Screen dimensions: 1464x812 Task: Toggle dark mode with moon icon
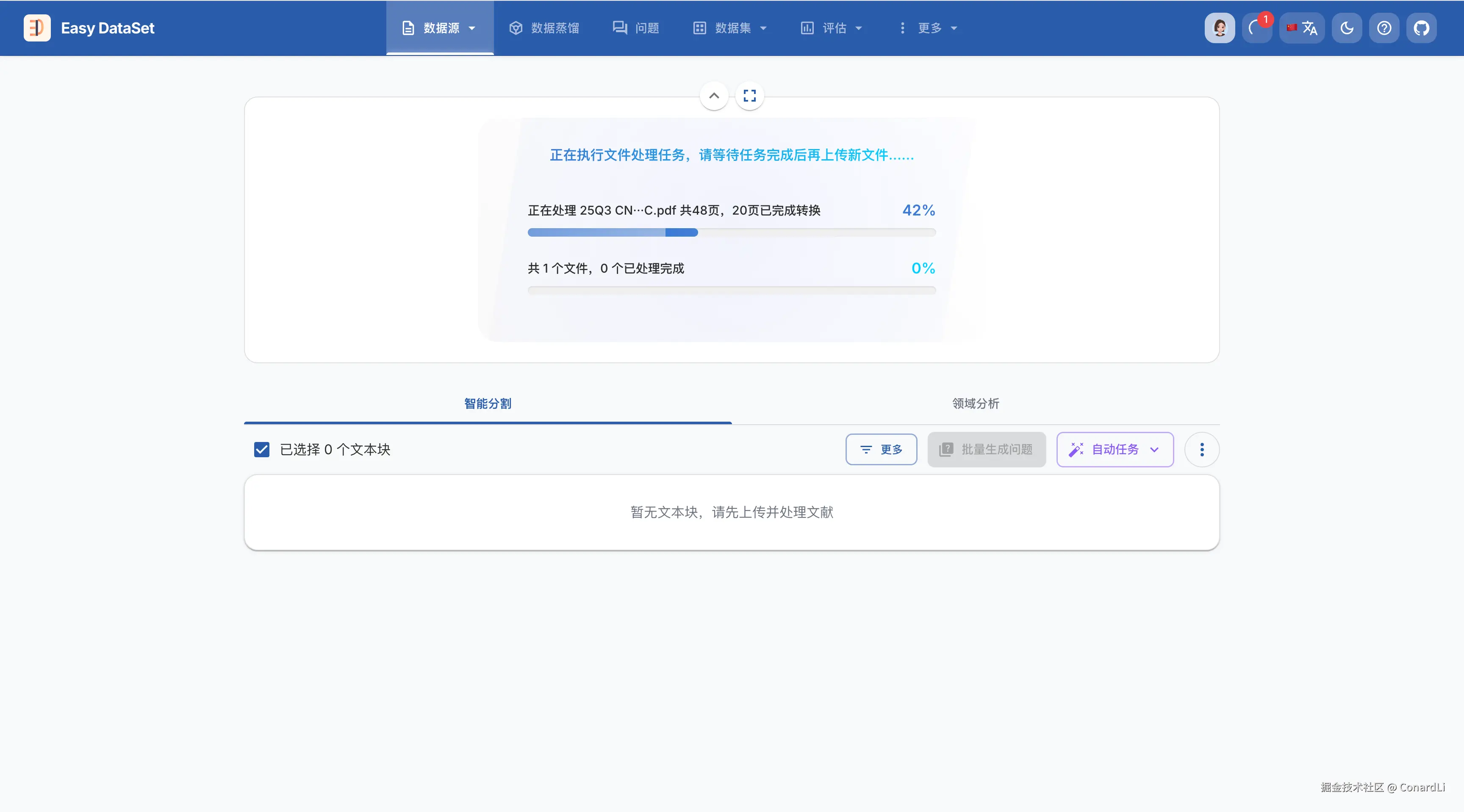point(1347,28)
